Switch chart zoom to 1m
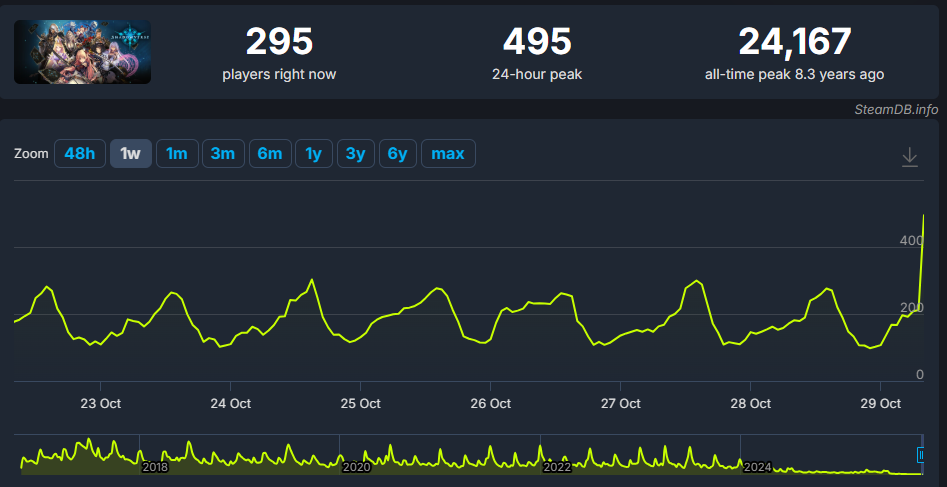Viewport: 947px width, 487px height. pos(177,153)
